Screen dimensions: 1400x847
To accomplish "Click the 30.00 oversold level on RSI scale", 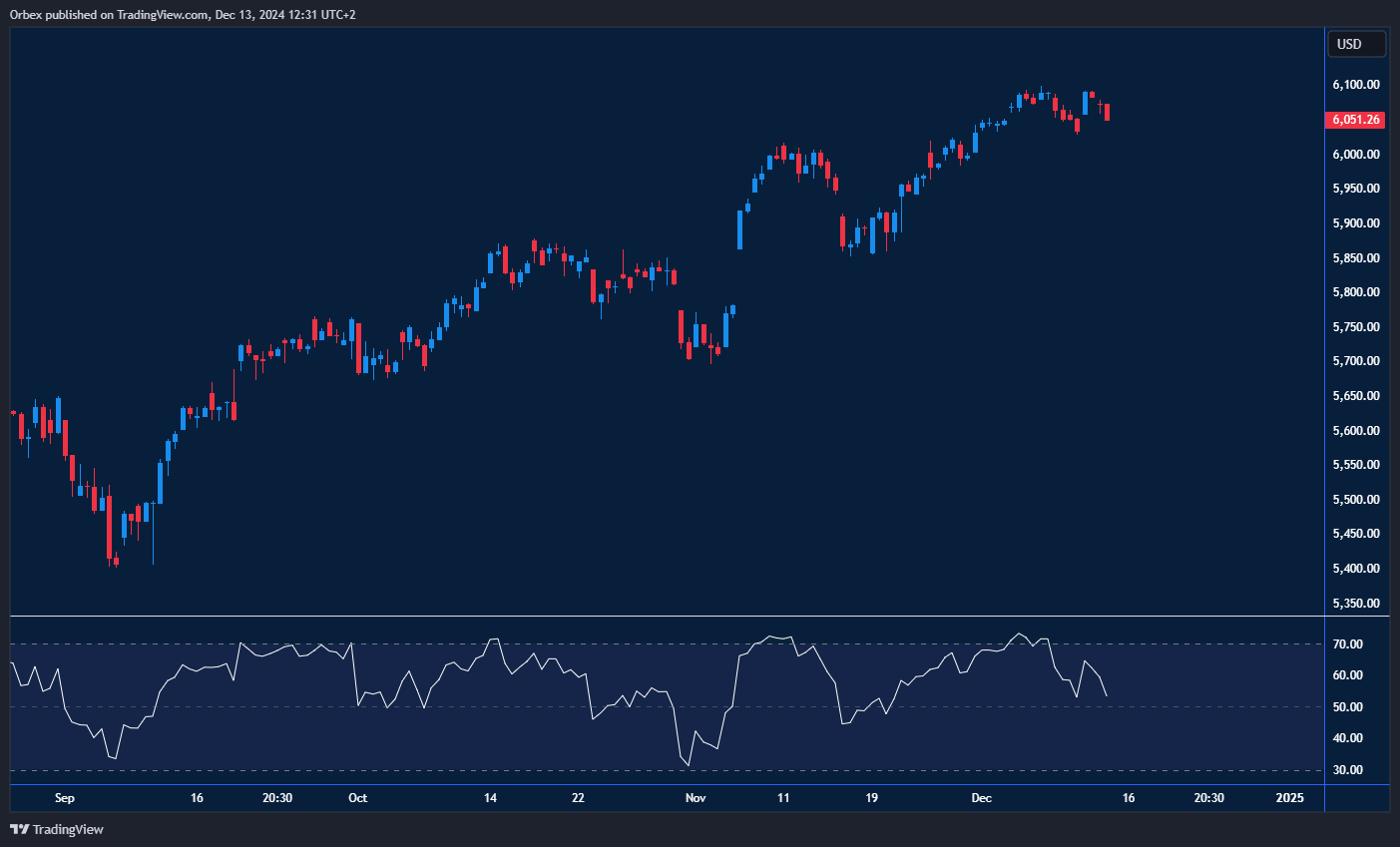I will [x=1348, y=770].
